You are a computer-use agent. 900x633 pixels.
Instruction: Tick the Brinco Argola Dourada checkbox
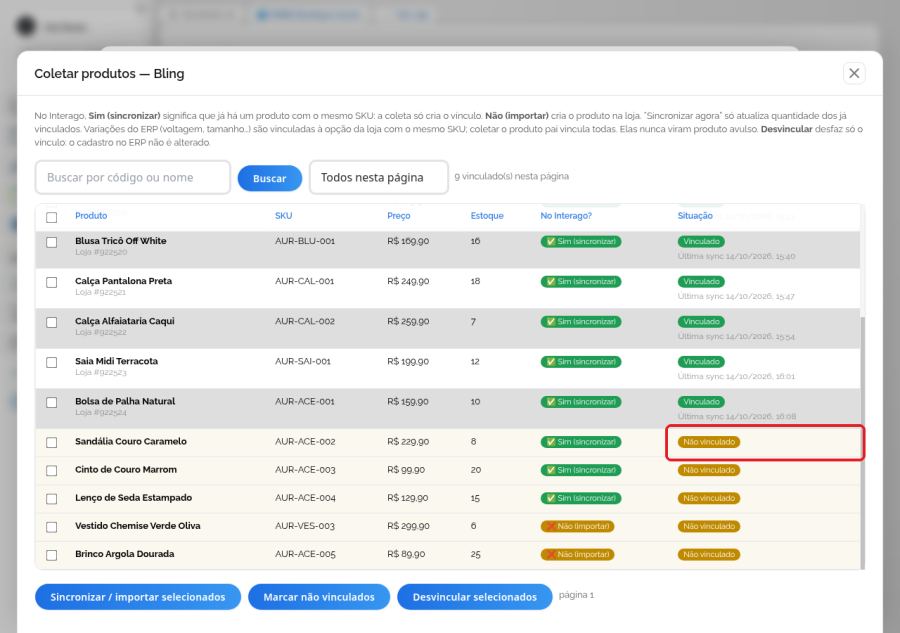[52, 555]
